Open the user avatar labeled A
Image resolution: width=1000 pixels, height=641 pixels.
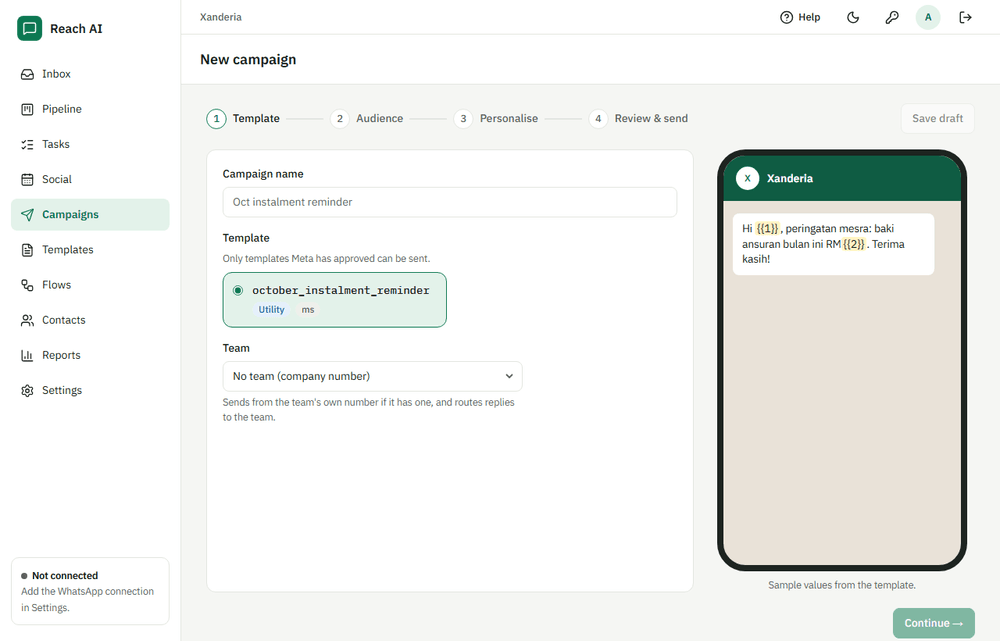click(928, 17)
